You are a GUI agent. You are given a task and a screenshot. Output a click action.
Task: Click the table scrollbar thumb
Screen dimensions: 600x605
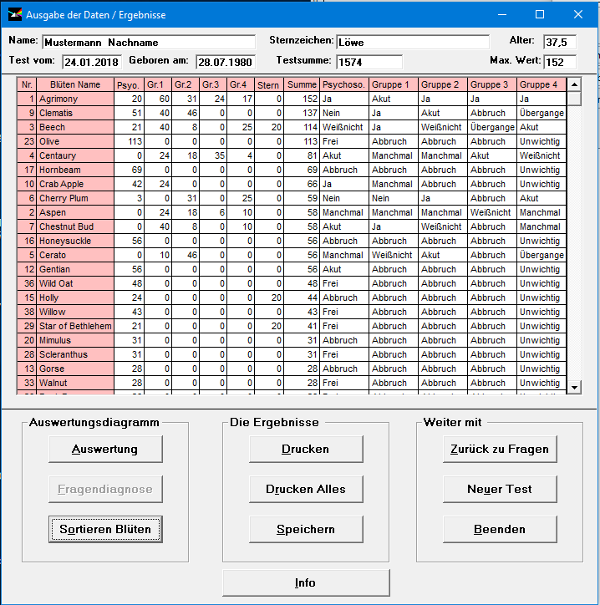575,99
